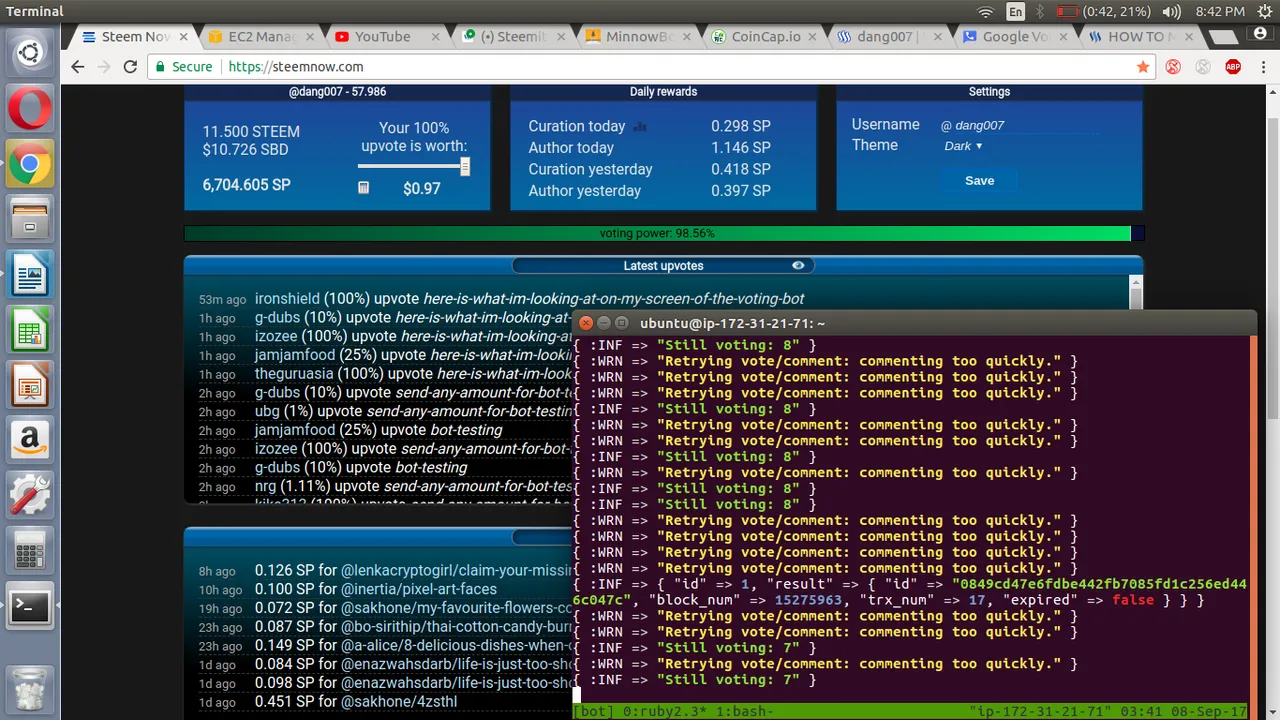
Task: Click the tmux 0:ruby2.3* status entry
Action: tap(664, 711)
